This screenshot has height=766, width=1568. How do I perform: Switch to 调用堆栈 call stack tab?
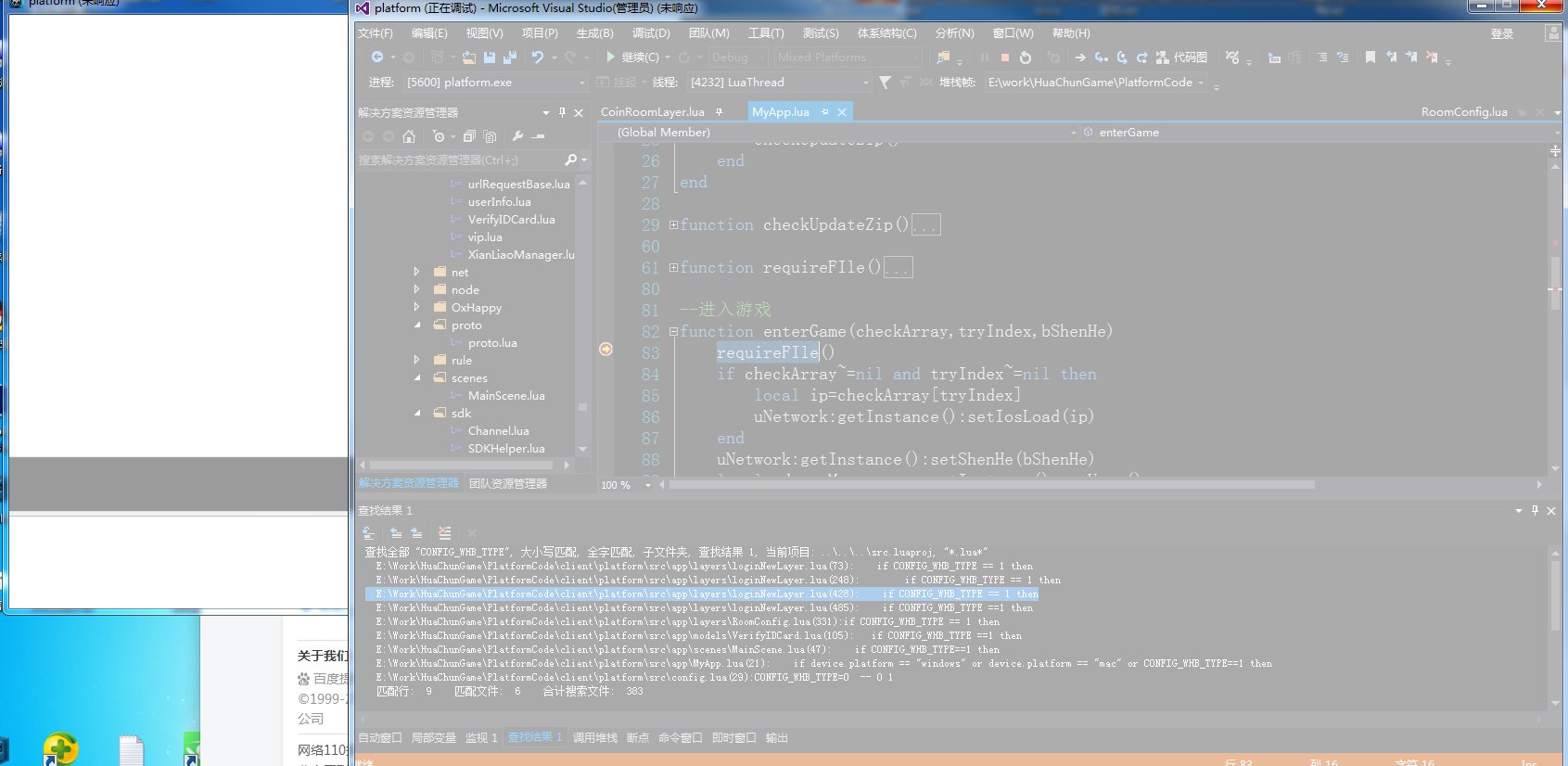point(595,738)
